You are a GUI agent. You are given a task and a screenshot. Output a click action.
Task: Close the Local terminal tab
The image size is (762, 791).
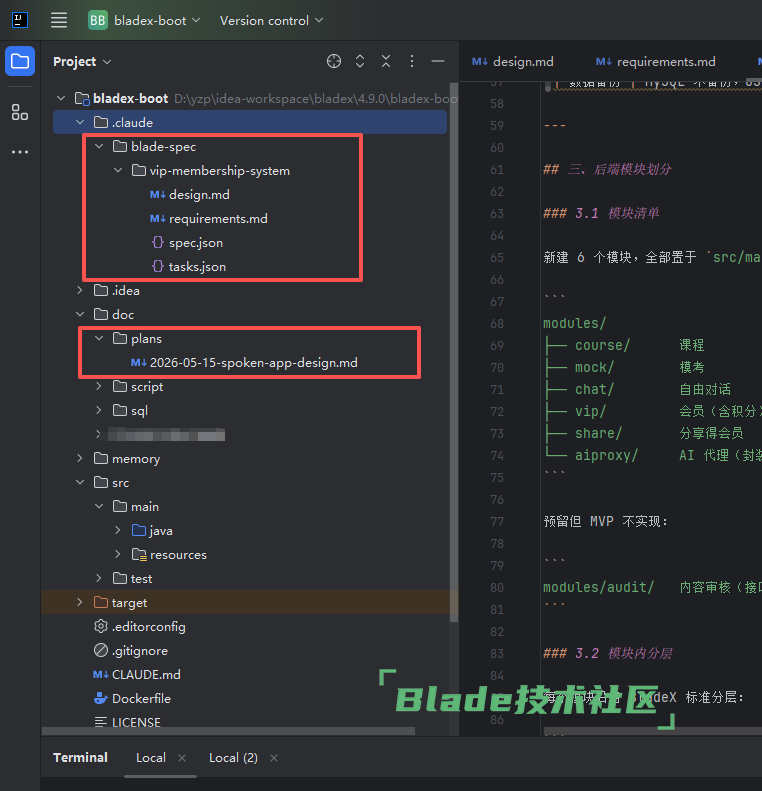[x=182, y=758]
